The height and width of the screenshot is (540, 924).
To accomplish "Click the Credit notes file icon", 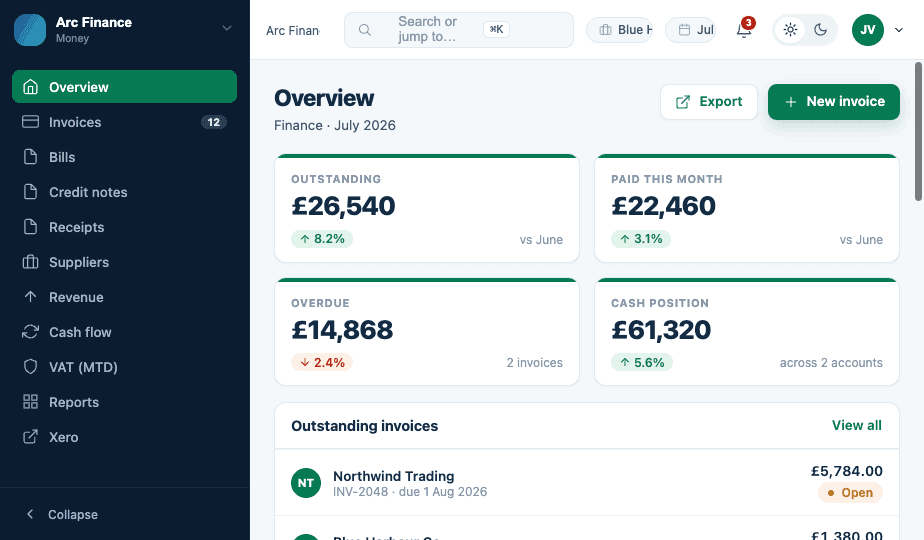I will pos(30,192).
